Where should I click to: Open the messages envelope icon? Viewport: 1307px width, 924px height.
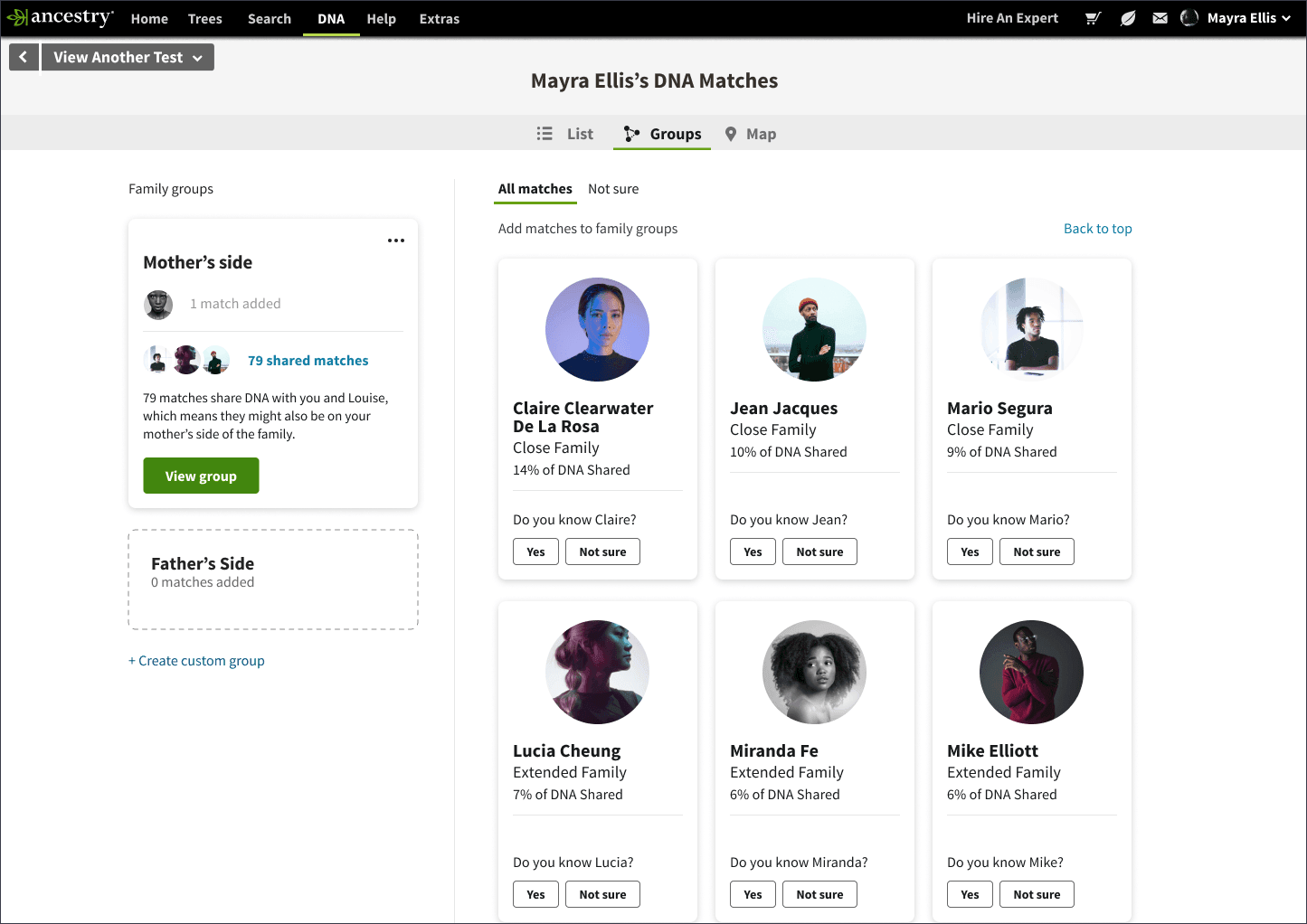[x=1160, y=18]
